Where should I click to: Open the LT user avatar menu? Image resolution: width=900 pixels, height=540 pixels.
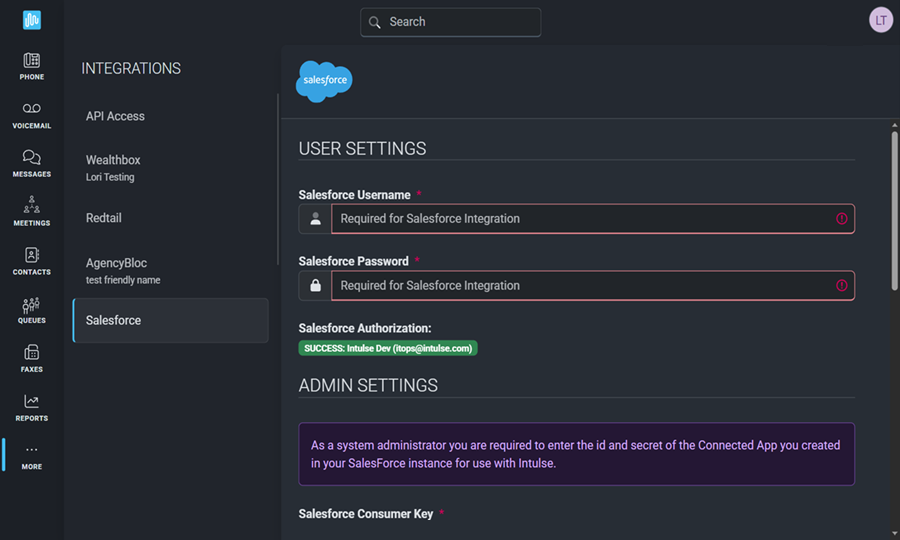coord(880,20)
